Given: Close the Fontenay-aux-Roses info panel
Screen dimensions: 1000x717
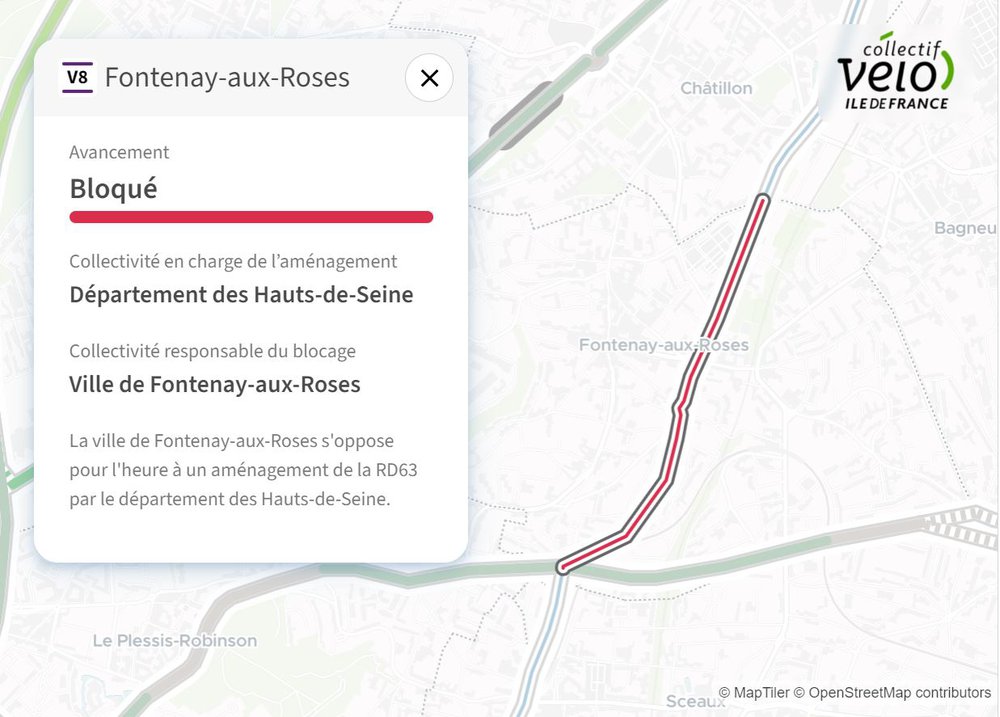Looking at the screenshot, I should tap(429, 78).
